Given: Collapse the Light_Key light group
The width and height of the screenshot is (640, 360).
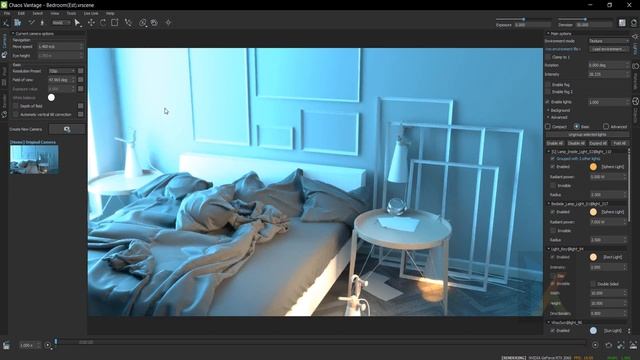Looking at the screenshot, I should pyautogui.click(x=549, y=249).
